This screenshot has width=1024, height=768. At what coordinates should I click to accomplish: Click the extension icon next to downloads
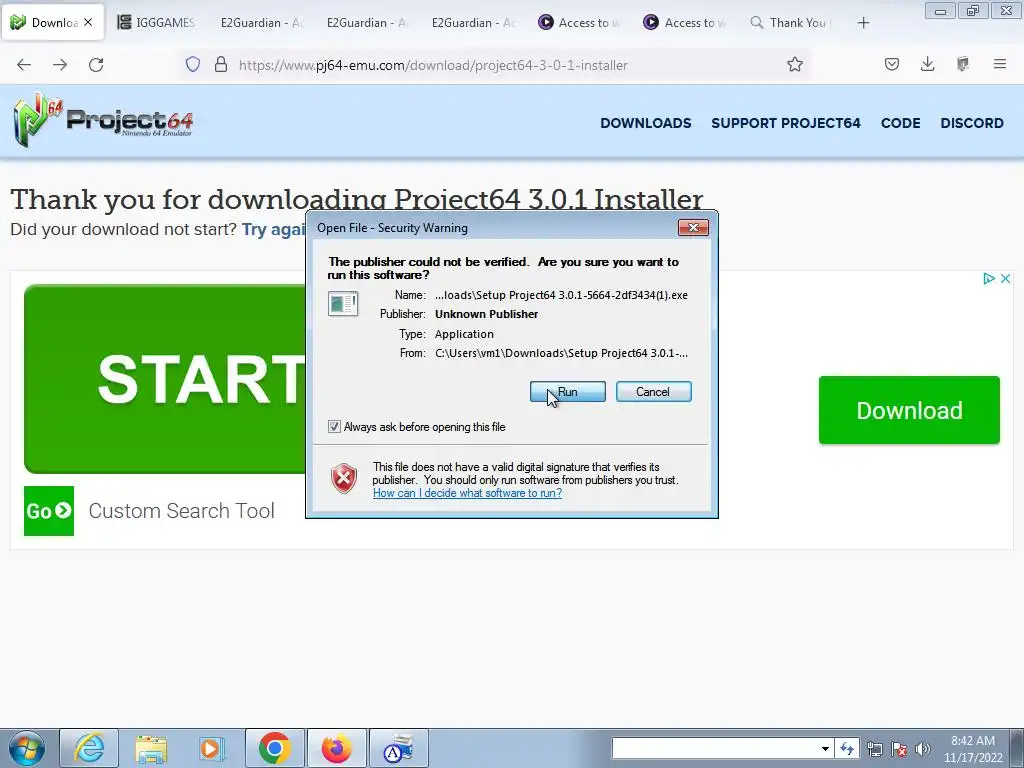[963, 64]
